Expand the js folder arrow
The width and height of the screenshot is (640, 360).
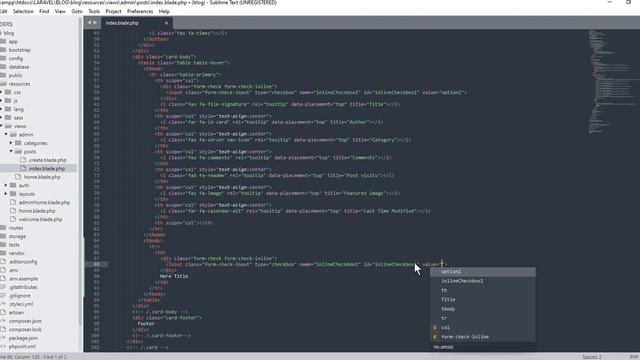click(x=1, y=100)
